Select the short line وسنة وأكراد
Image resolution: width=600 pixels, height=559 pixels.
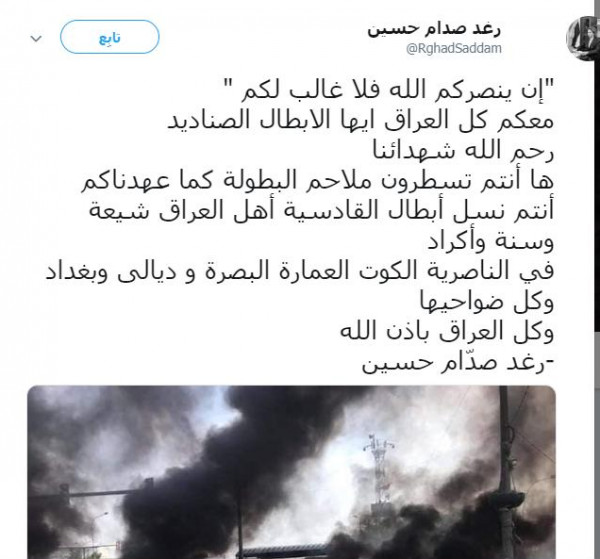(491, 241)
